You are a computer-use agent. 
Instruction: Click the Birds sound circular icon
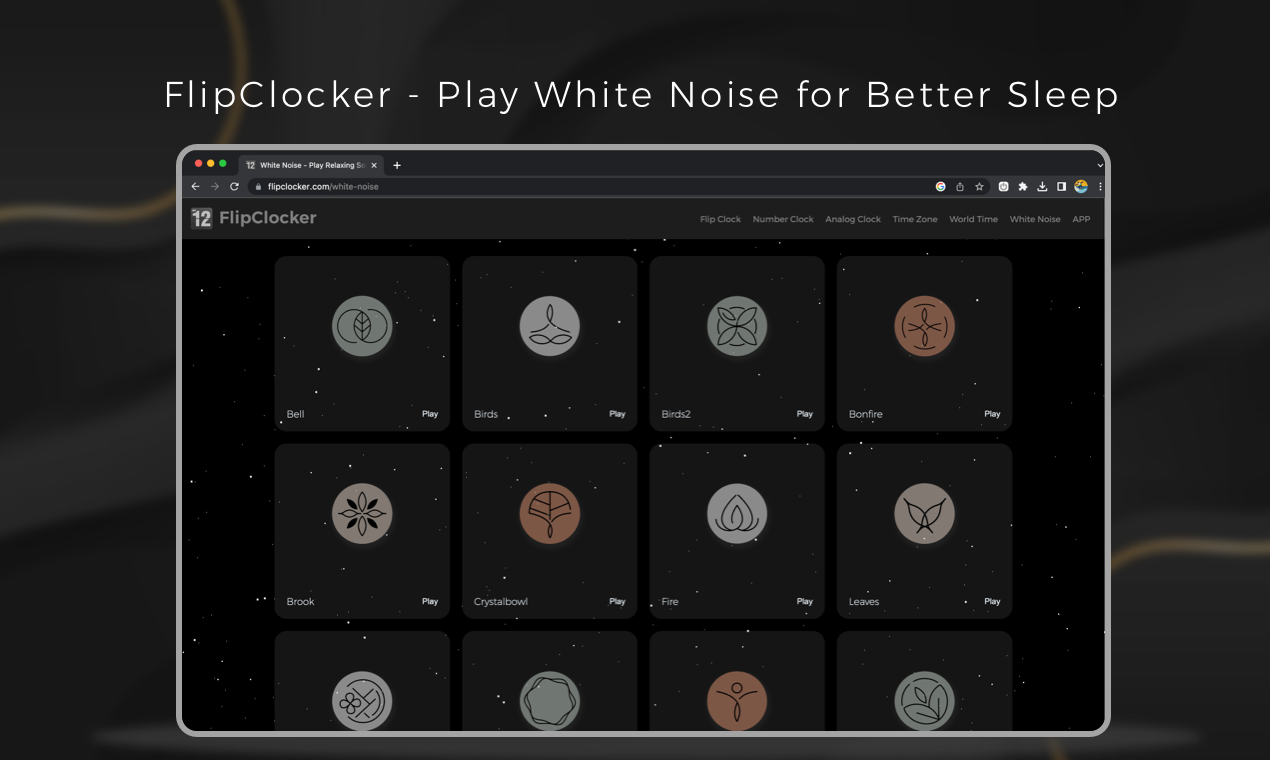(550, 326)
